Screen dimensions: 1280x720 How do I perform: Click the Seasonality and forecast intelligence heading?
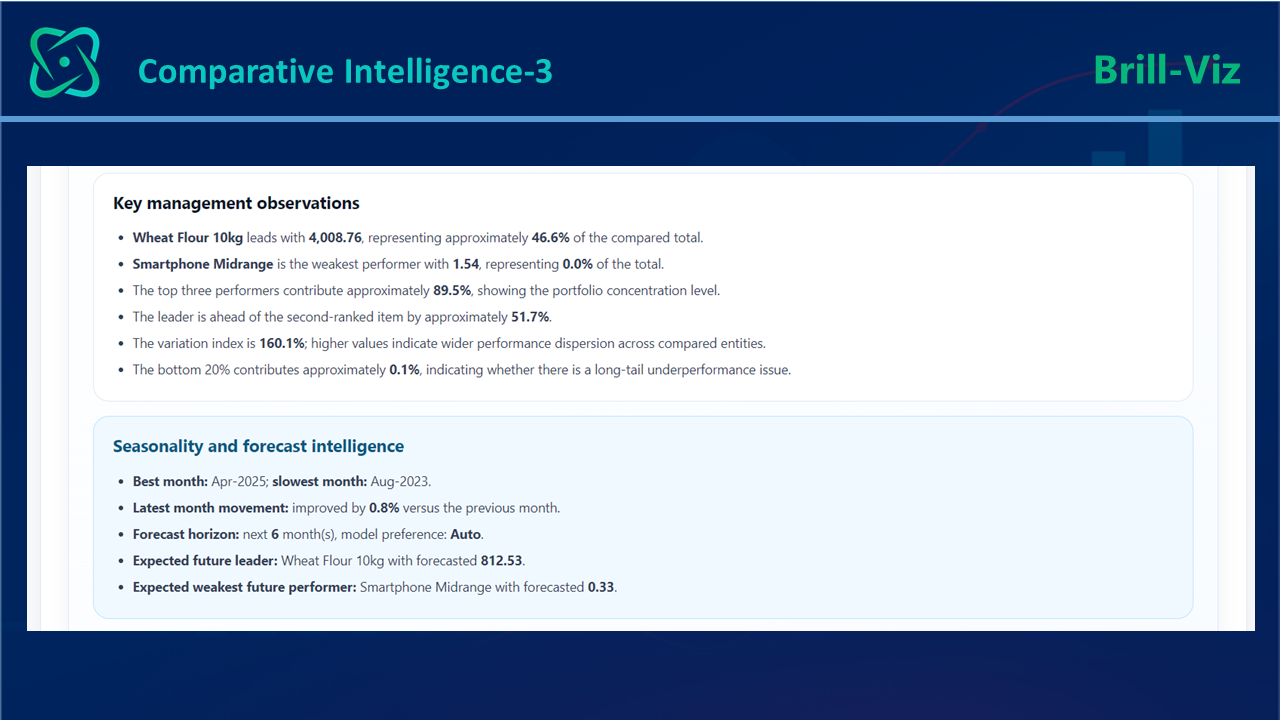[x=258, y=447]
